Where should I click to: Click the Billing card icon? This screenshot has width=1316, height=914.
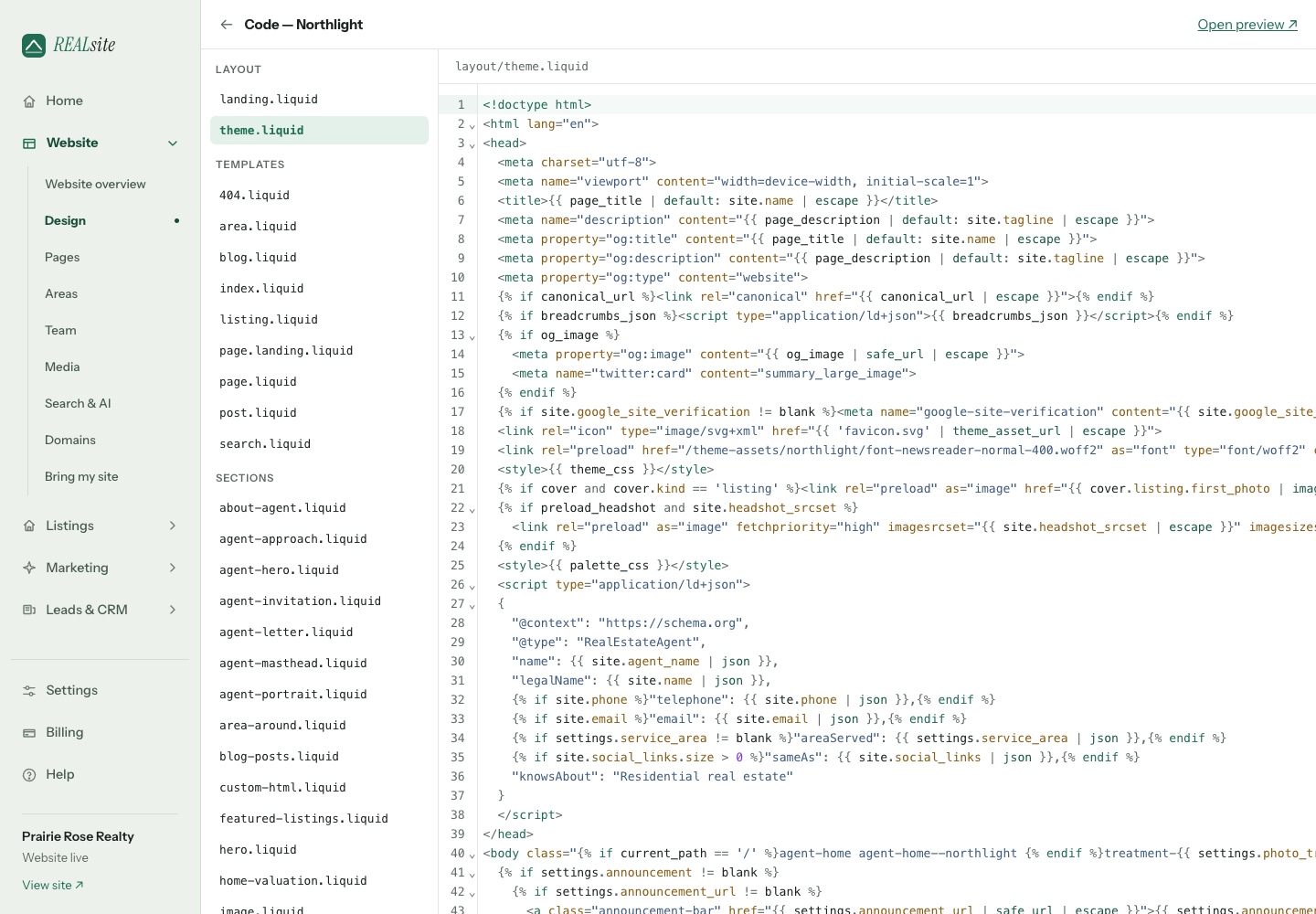29,733
